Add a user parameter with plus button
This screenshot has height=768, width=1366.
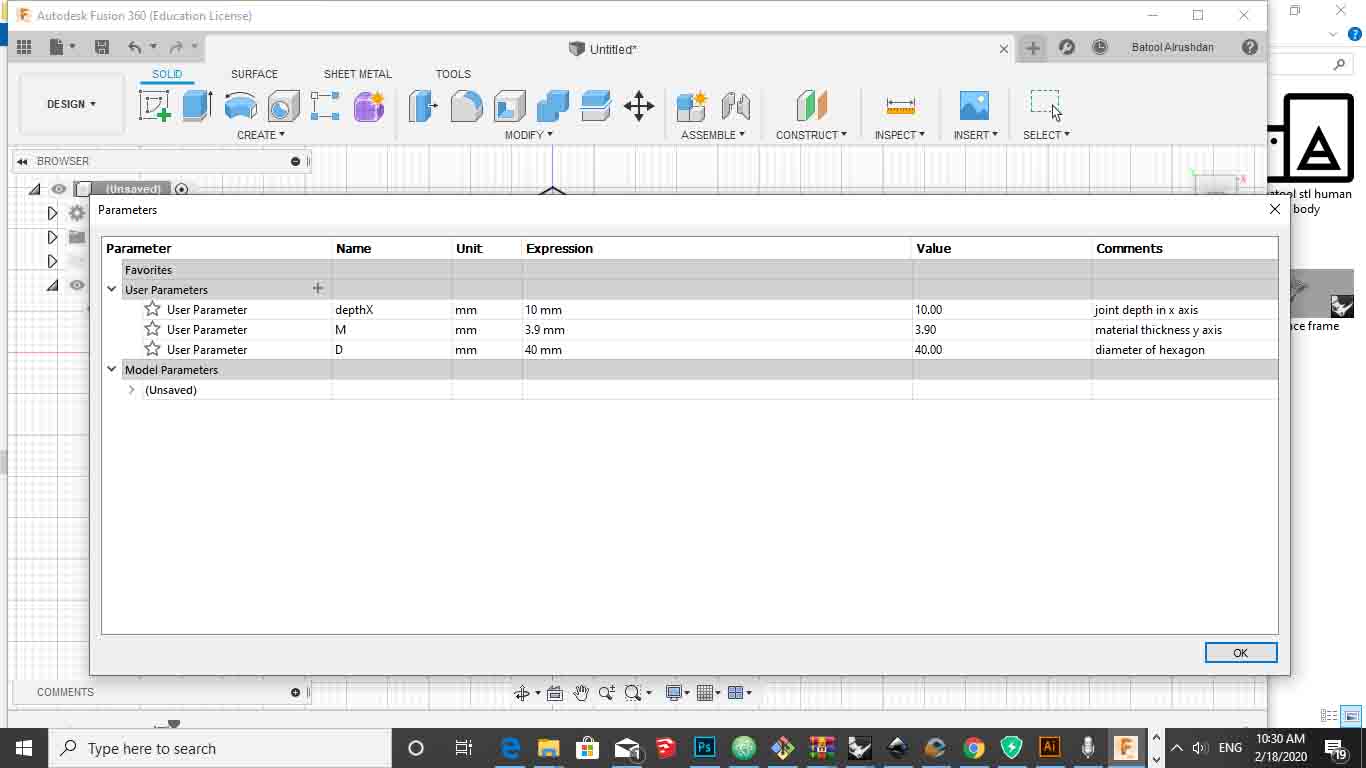tap(318, 288)
